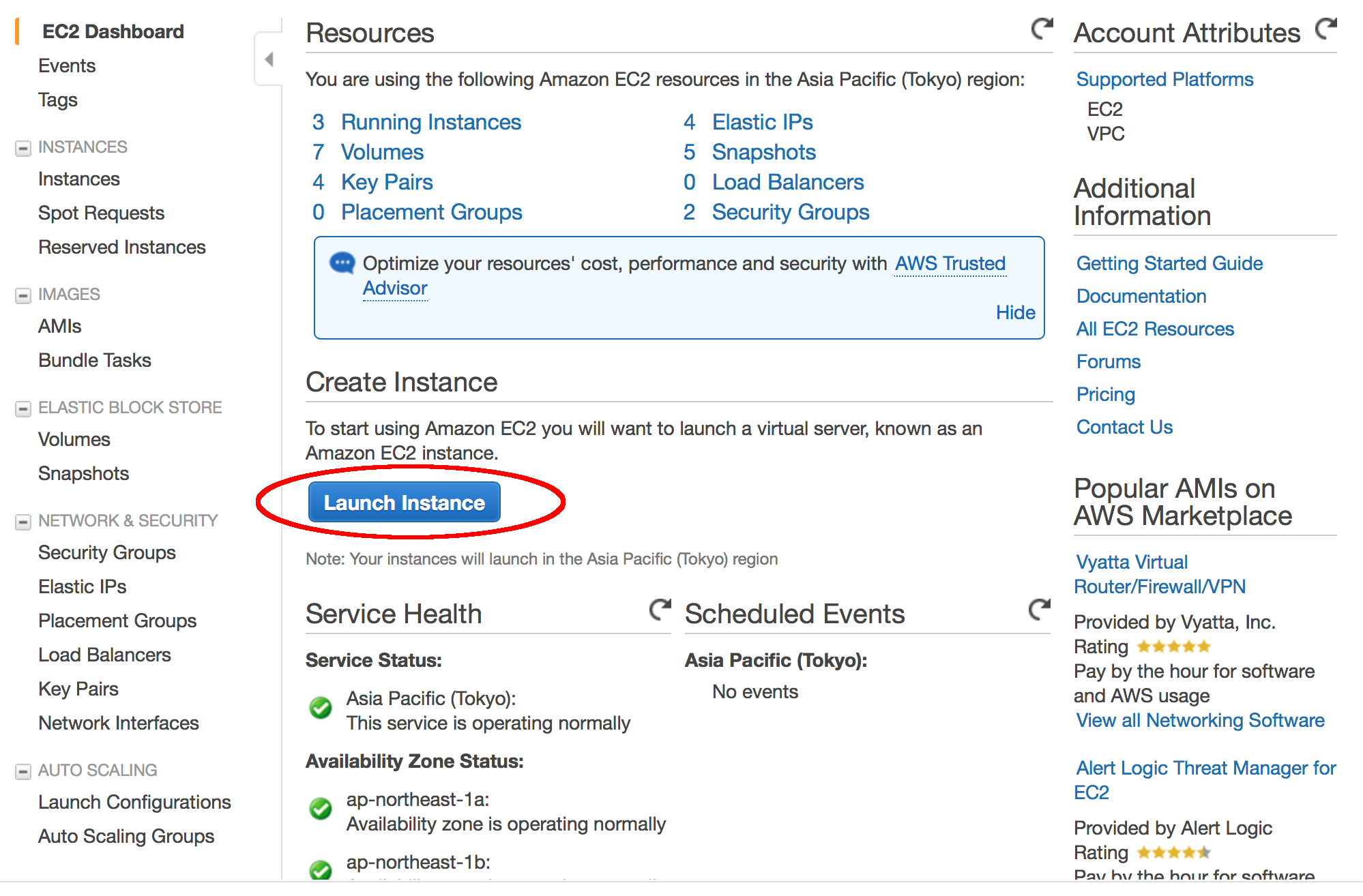Screen dimensions: 1363x896
Task: Hide the Trusted Advisor notice
Action: tap(1016, 312)
